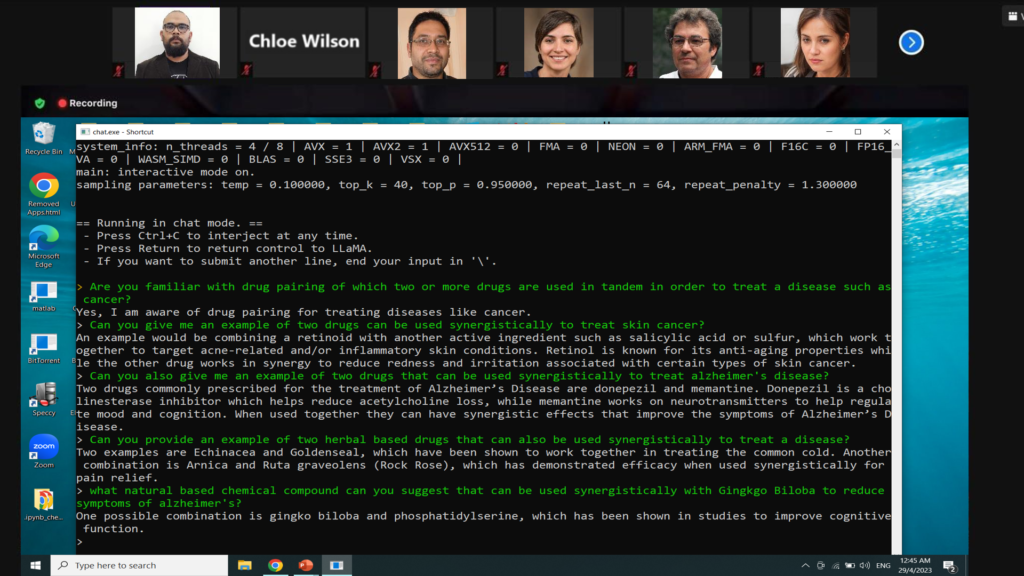
Task: Click the green encryption shield icon
Action: 40,103
